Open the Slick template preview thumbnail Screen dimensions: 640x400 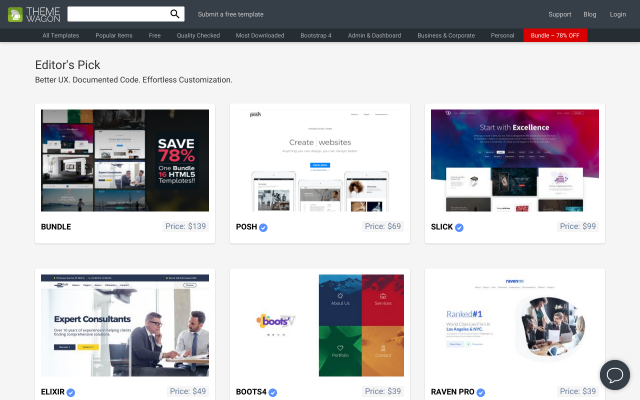coord(515,160)
